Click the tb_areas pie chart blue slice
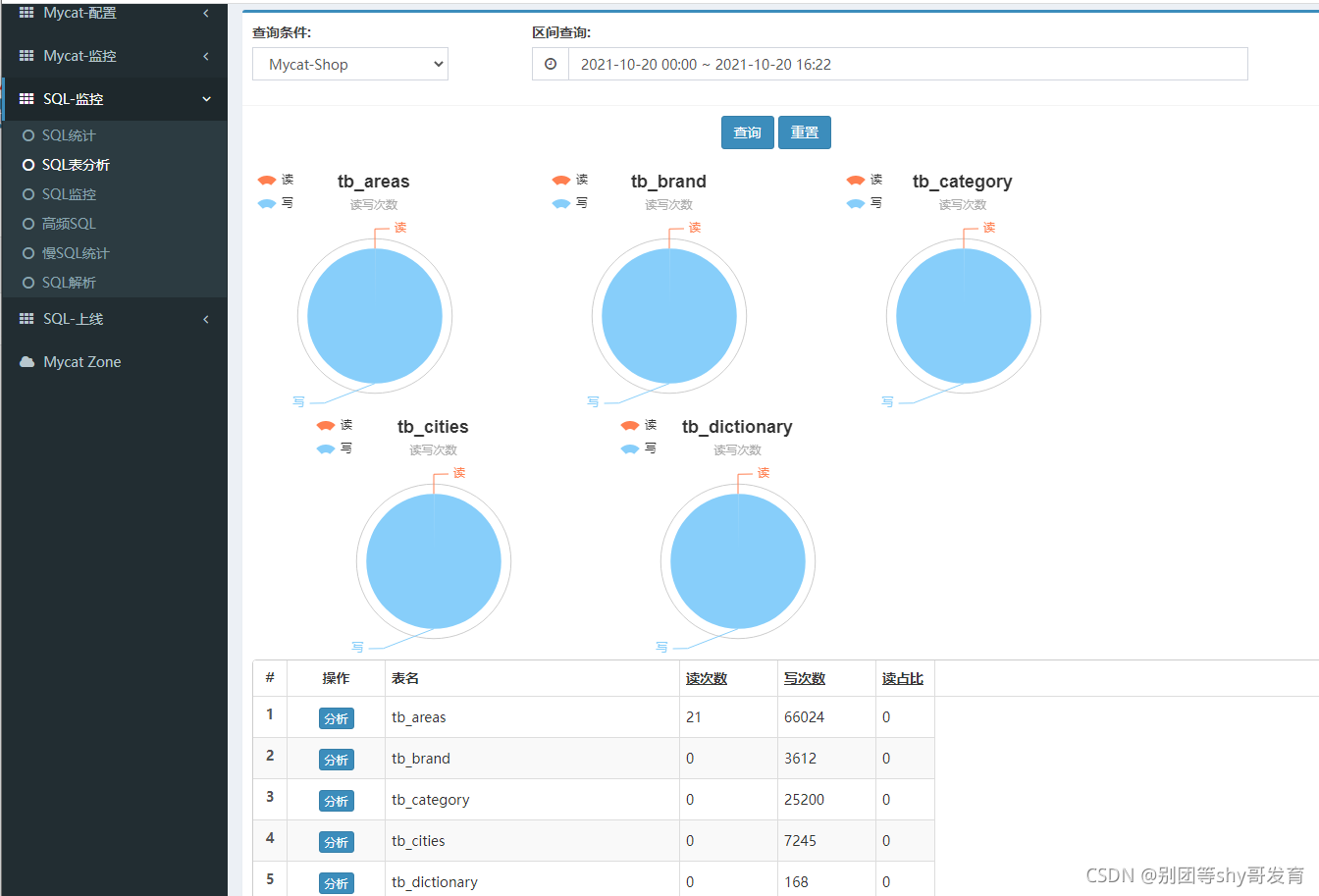Image resolution: width=1319 pixels, height=896 pixels. point(375,316)
